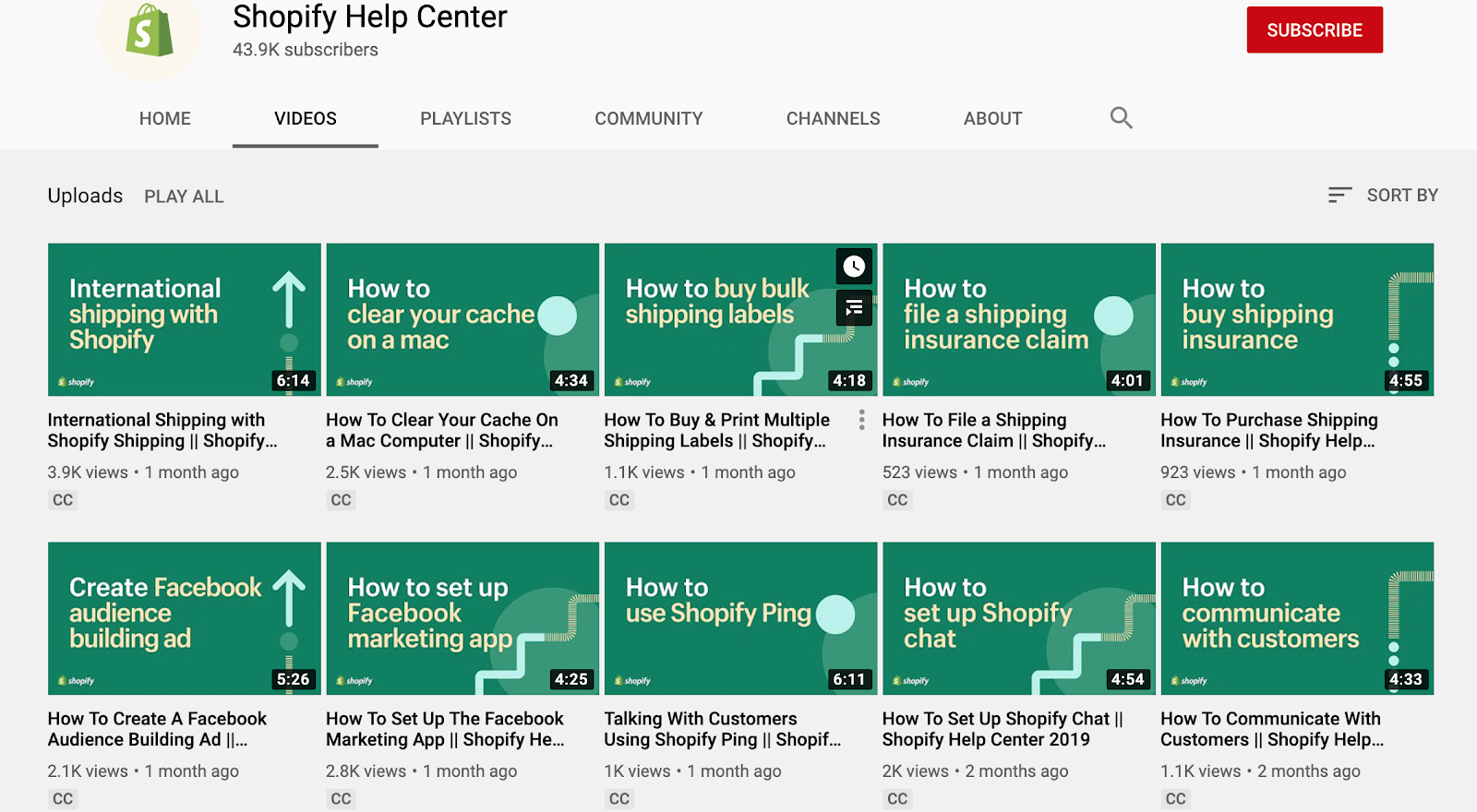The width and height of the screenshot is (1477, 812).
Task: Subscribe to Shopify Help Center
Action: pos(1315,30)
